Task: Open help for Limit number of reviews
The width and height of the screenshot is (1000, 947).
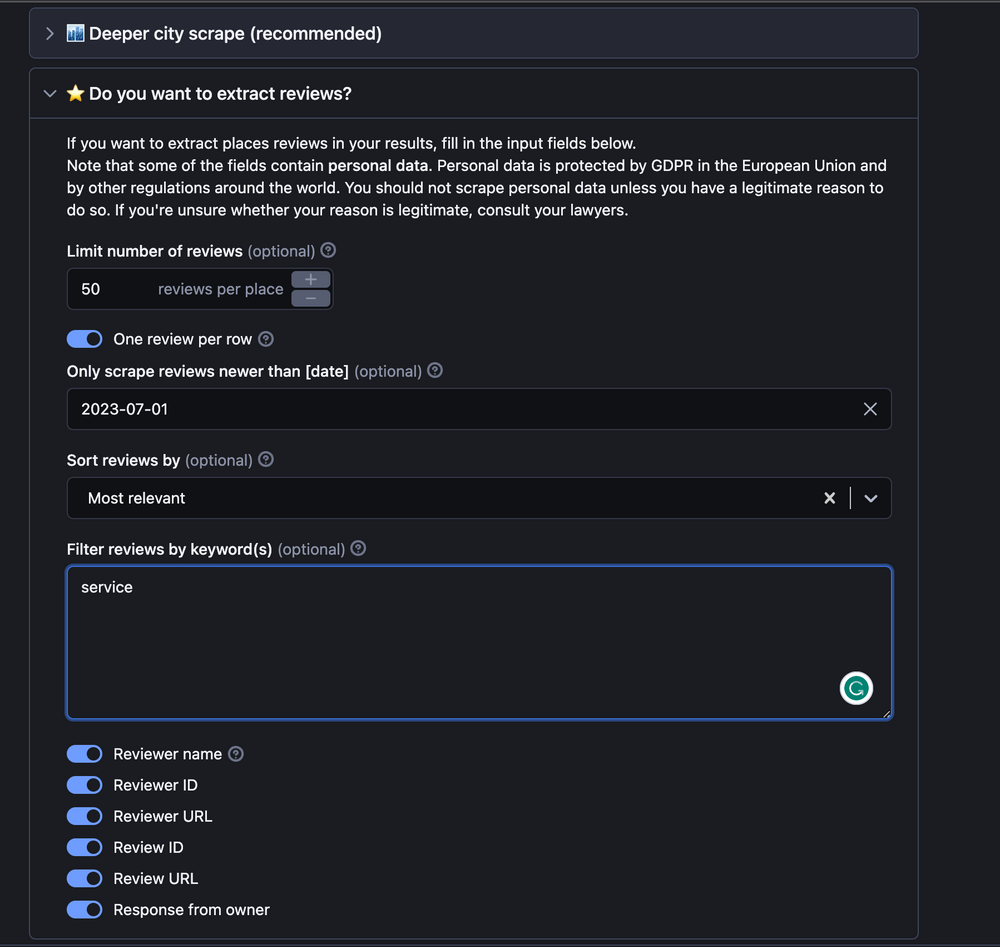Action: pyautogui.click(x=328, y=251)
